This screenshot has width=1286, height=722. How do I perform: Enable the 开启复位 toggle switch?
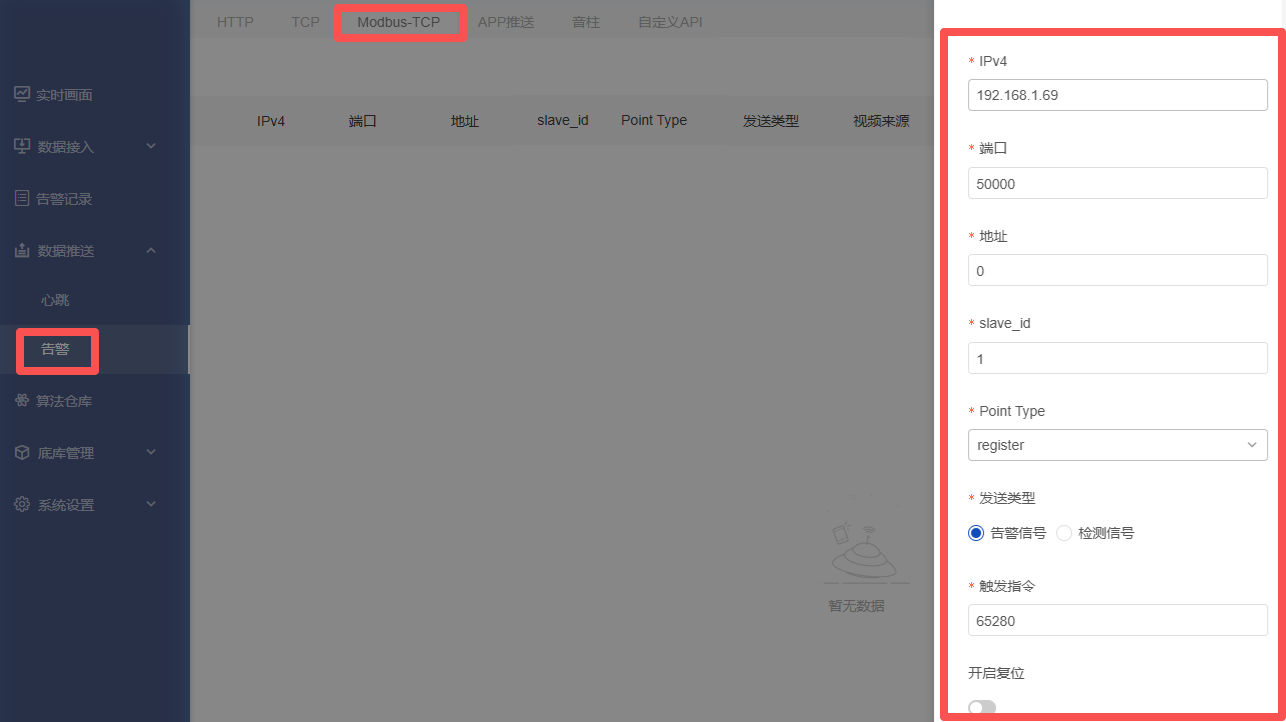point(982,708)
